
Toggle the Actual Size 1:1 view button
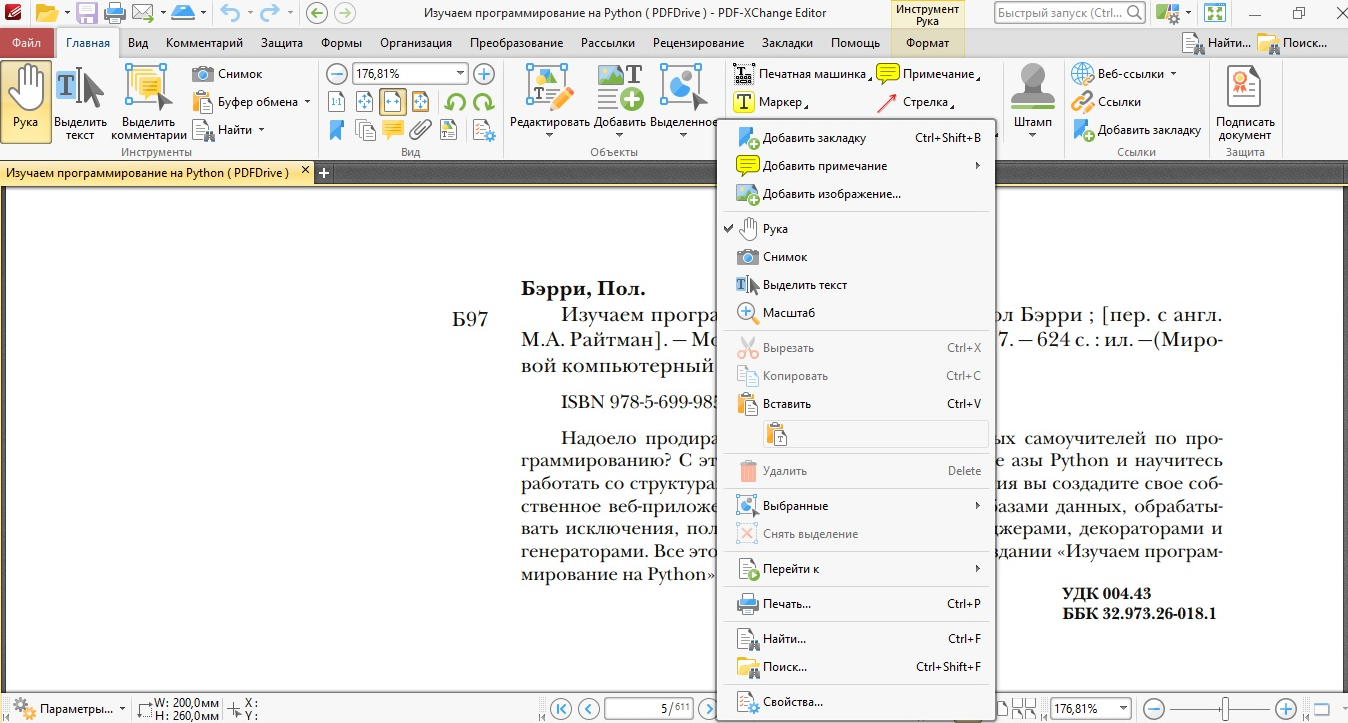(337, 102)
